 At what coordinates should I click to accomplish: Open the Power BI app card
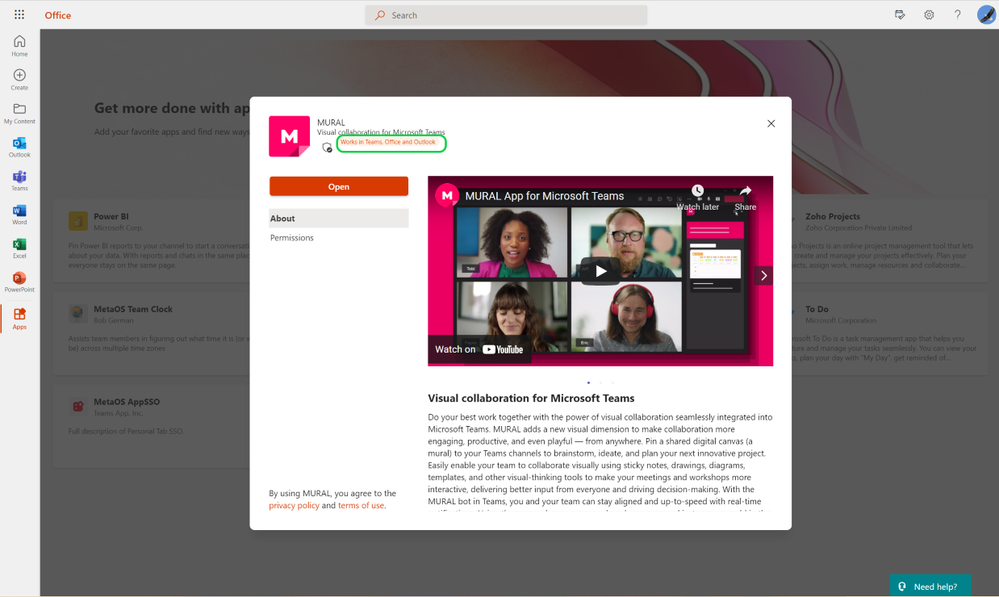[x=152, y=241]
